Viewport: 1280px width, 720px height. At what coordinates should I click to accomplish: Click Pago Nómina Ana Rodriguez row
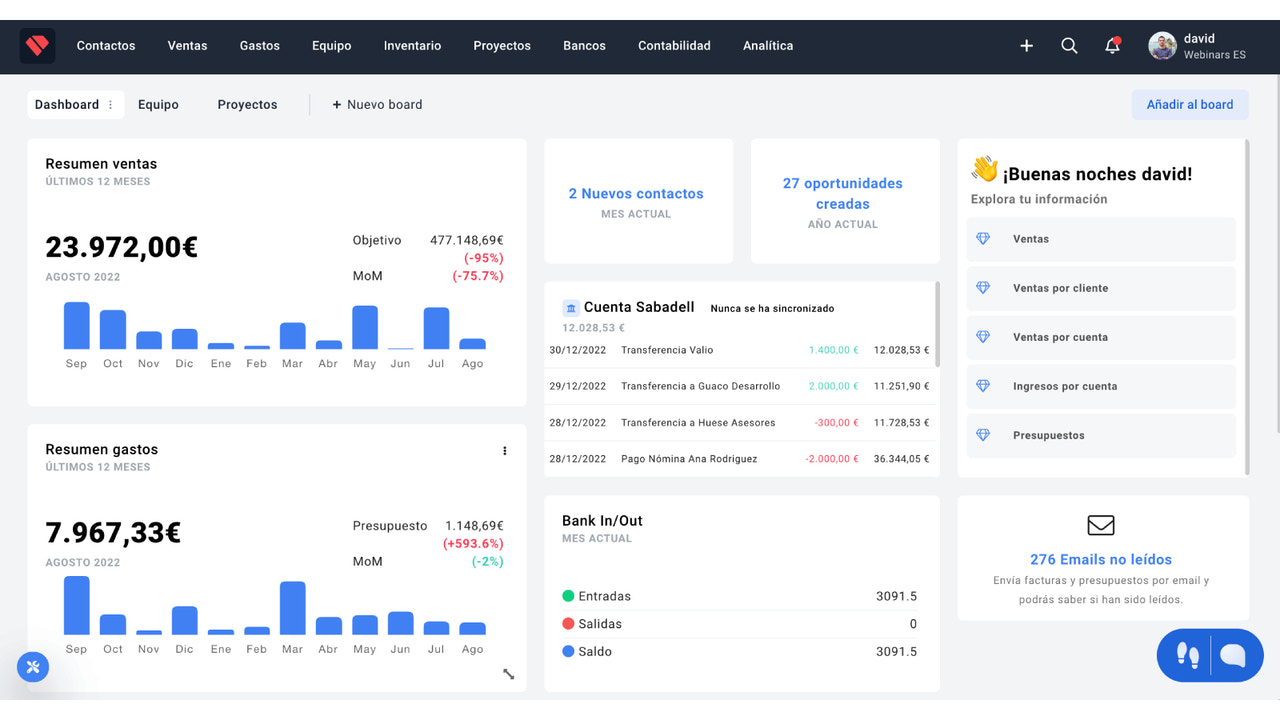point(739,459)
